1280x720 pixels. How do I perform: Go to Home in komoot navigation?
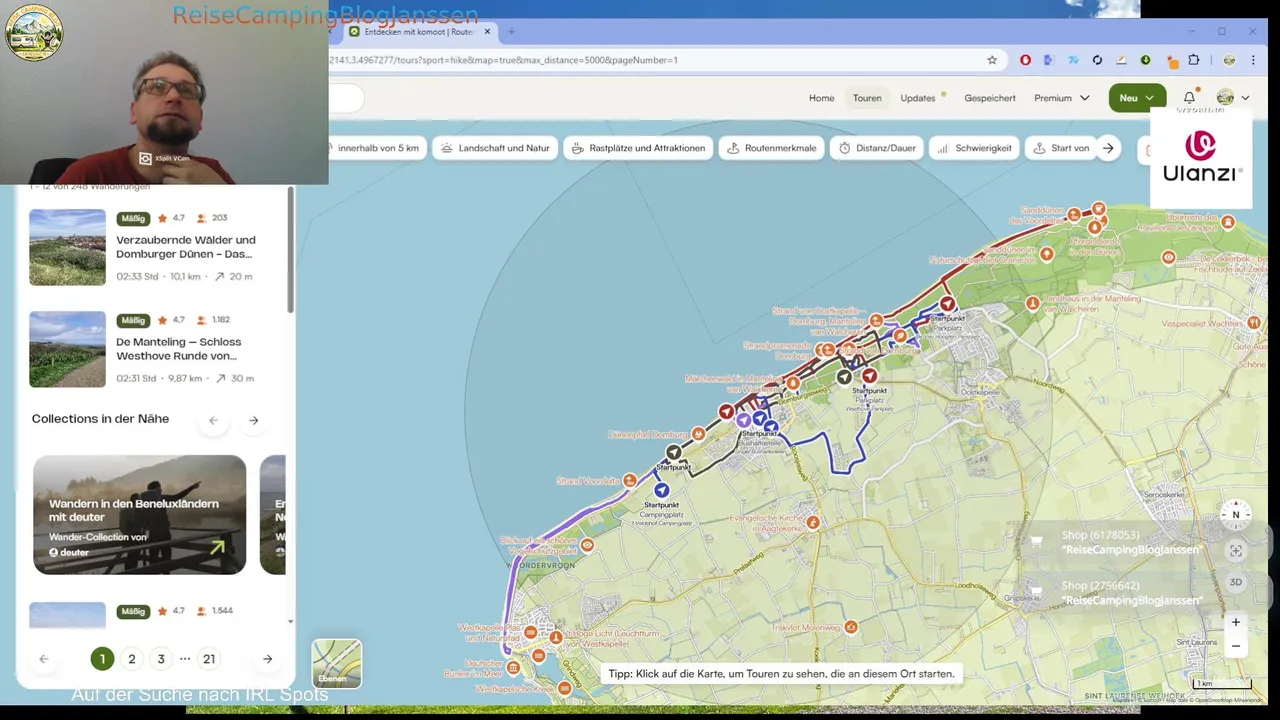coord(821,98)
